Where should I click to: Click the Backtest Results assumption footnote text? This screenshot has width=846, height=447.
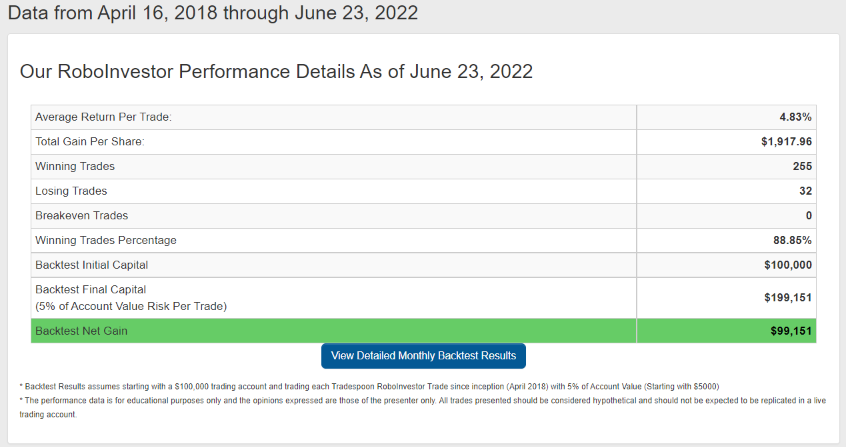click(x=369, y=387)
